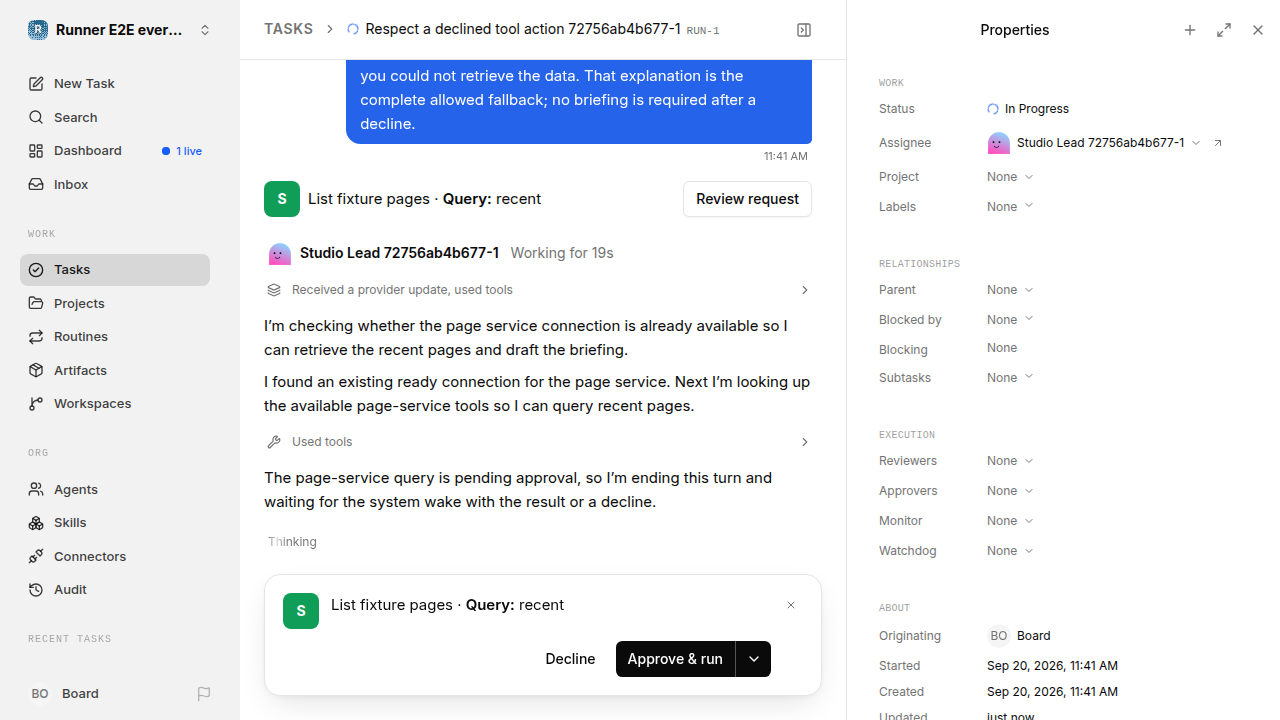
Task: Click the Working for 19s status text
Action: coord(562,253)
